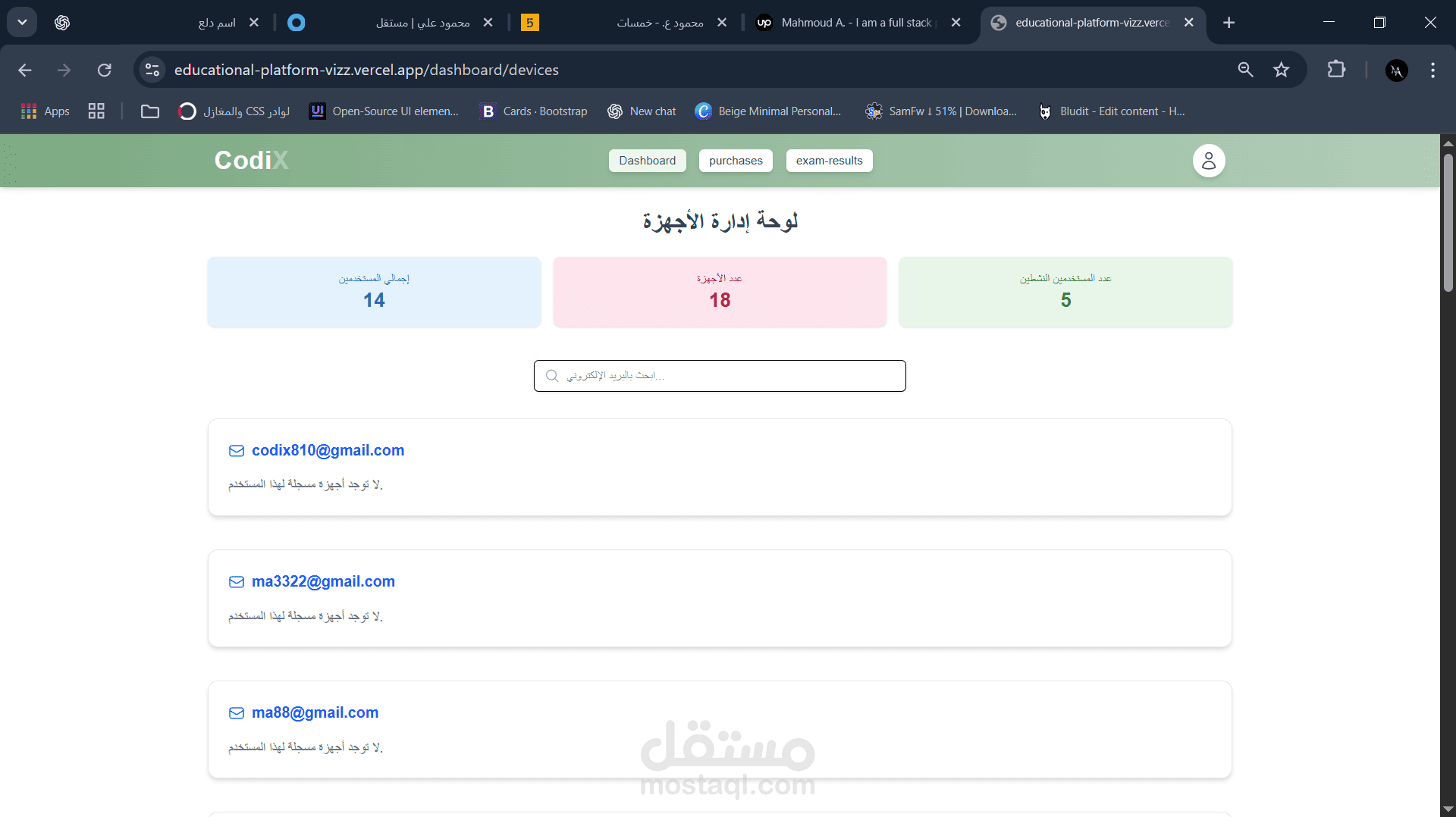
Task: Open the codix810@gmail.com user entry
Action: tap(328, 450)
